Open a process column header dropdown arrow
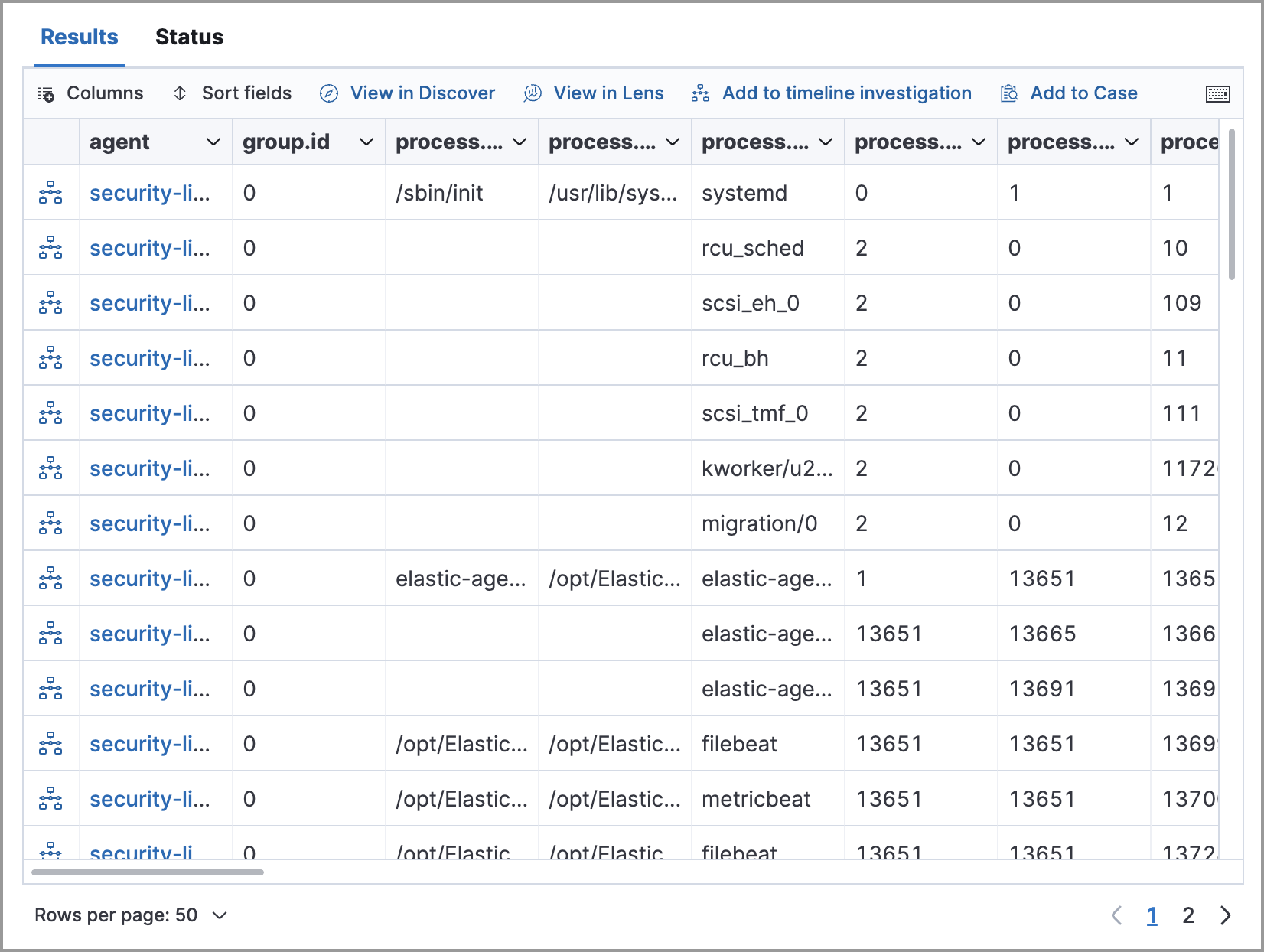This screenshot has height=952, width=1264. [x=519, y=142]
